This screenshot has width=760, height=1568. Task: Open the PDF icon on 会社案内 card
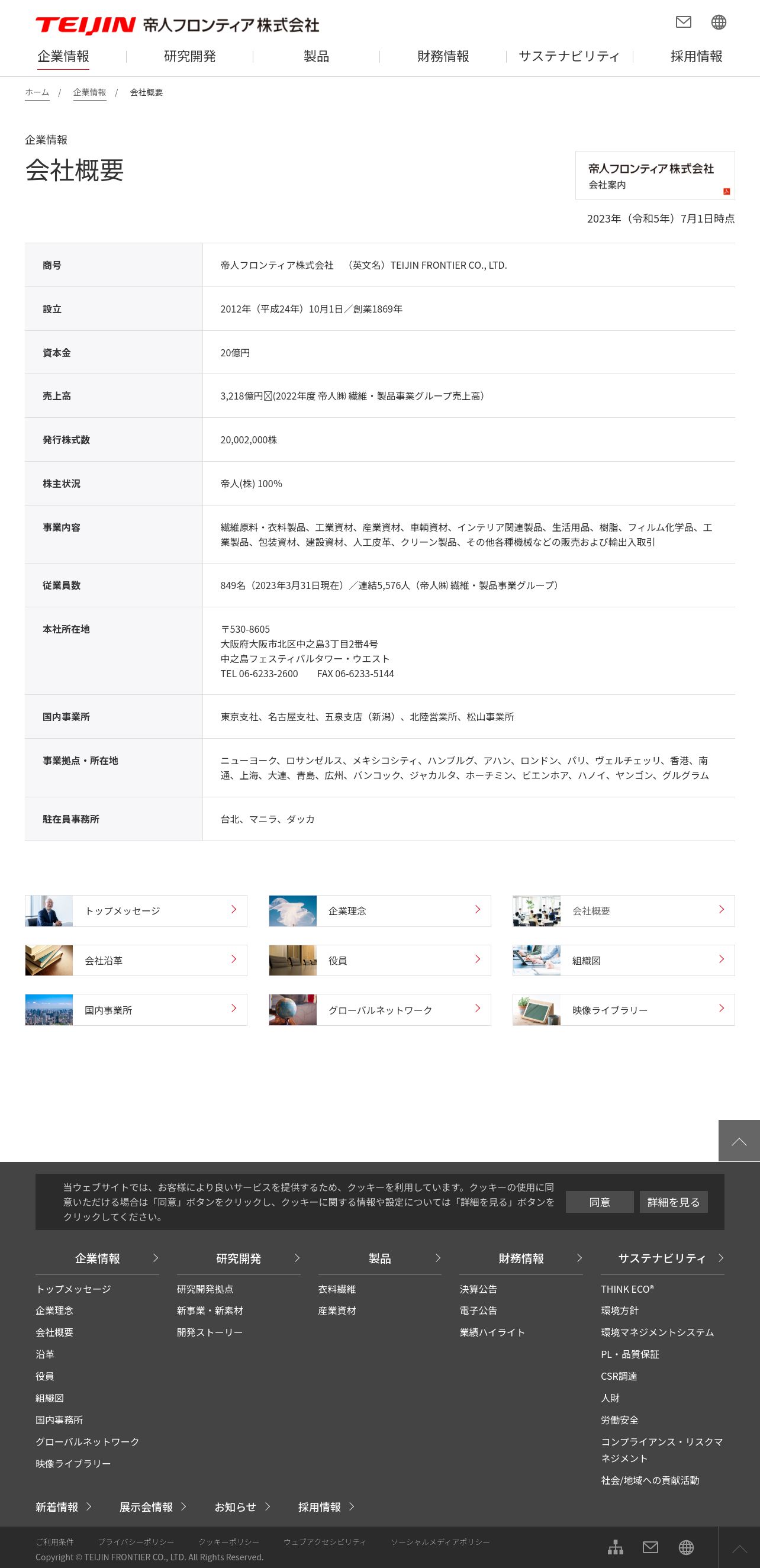click(x=726, y=191)
